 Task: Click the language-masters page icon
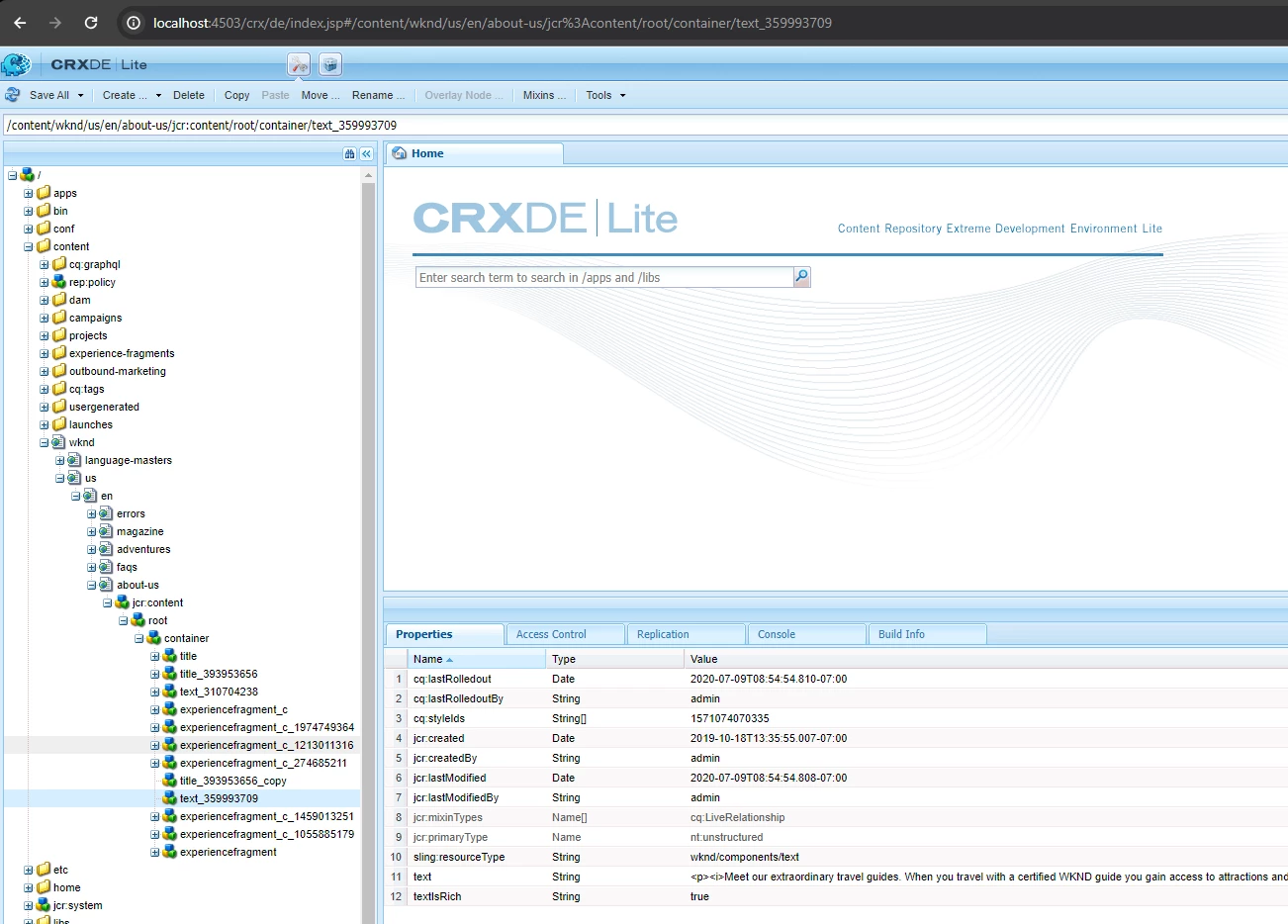[x=75, y=460]
